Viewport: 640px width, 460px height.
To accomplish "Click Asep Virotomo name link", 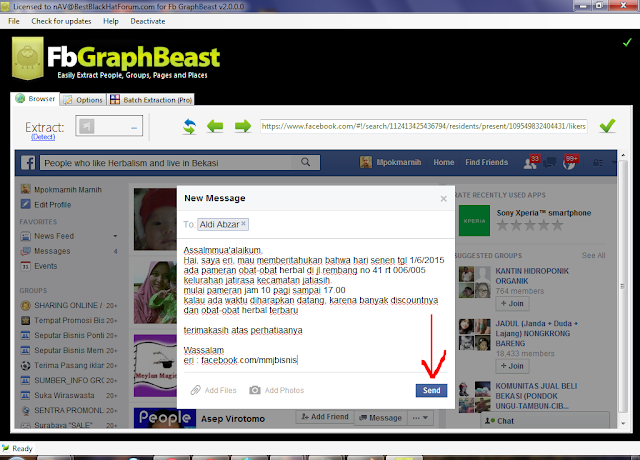I will point(233,419).
